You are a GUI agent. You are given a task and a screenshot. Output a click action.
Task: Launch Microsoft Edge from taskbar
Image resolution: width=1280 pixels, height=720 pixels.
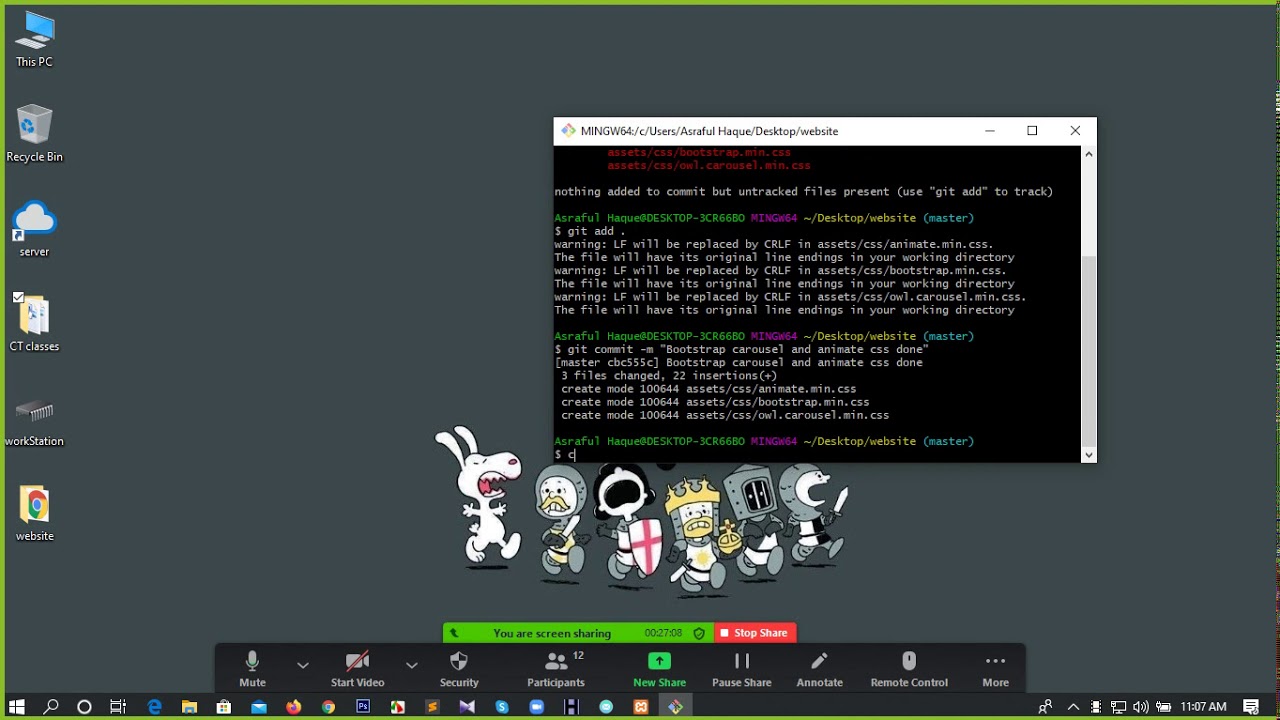tap(154, 707)
